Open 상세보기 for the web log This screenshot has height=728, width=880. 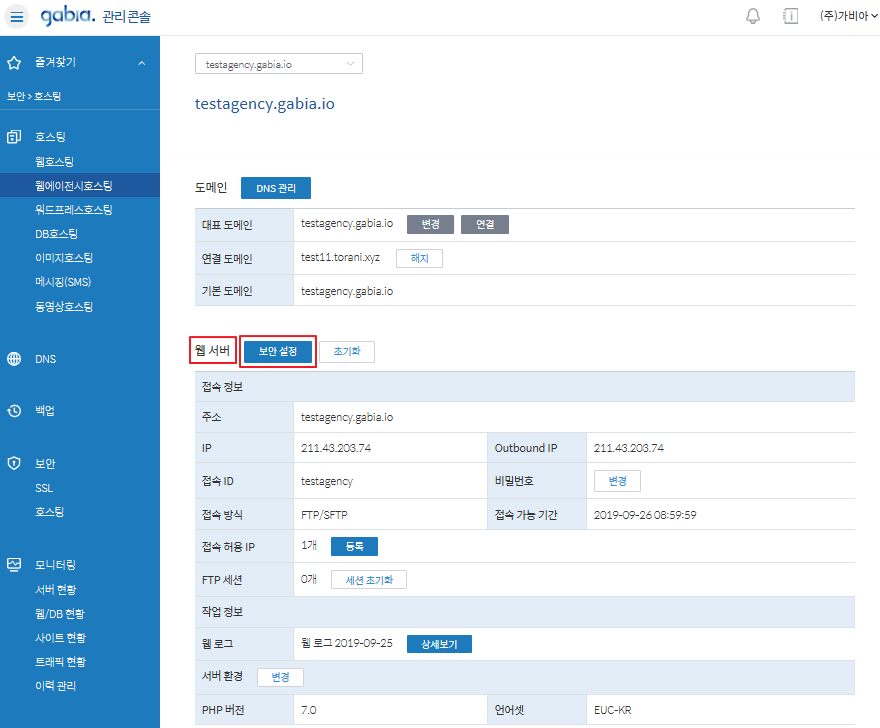pyautogui.click(x=439, y=644)
